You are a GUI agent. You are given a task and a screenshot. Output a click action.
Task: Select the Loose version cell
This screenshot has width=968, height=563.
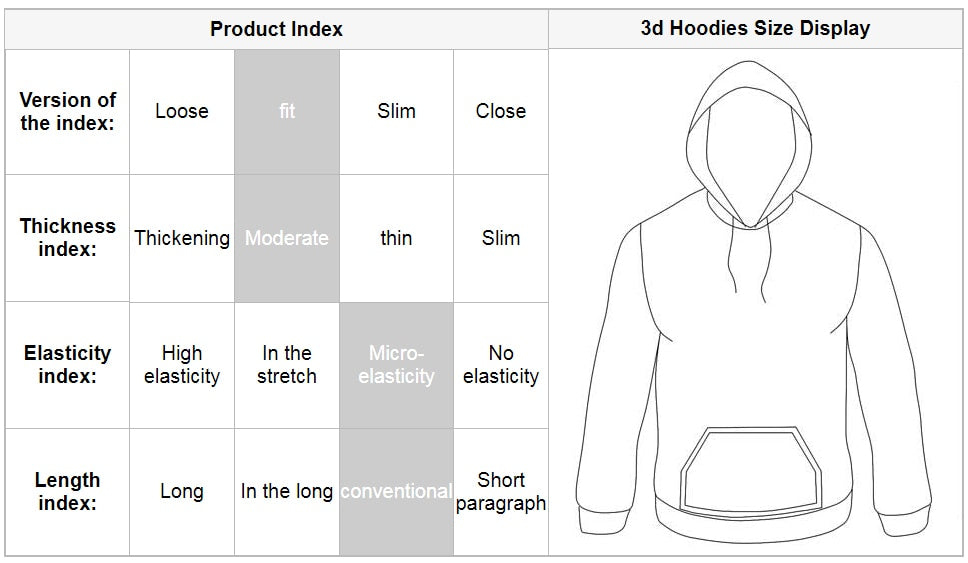coord(182,112)
